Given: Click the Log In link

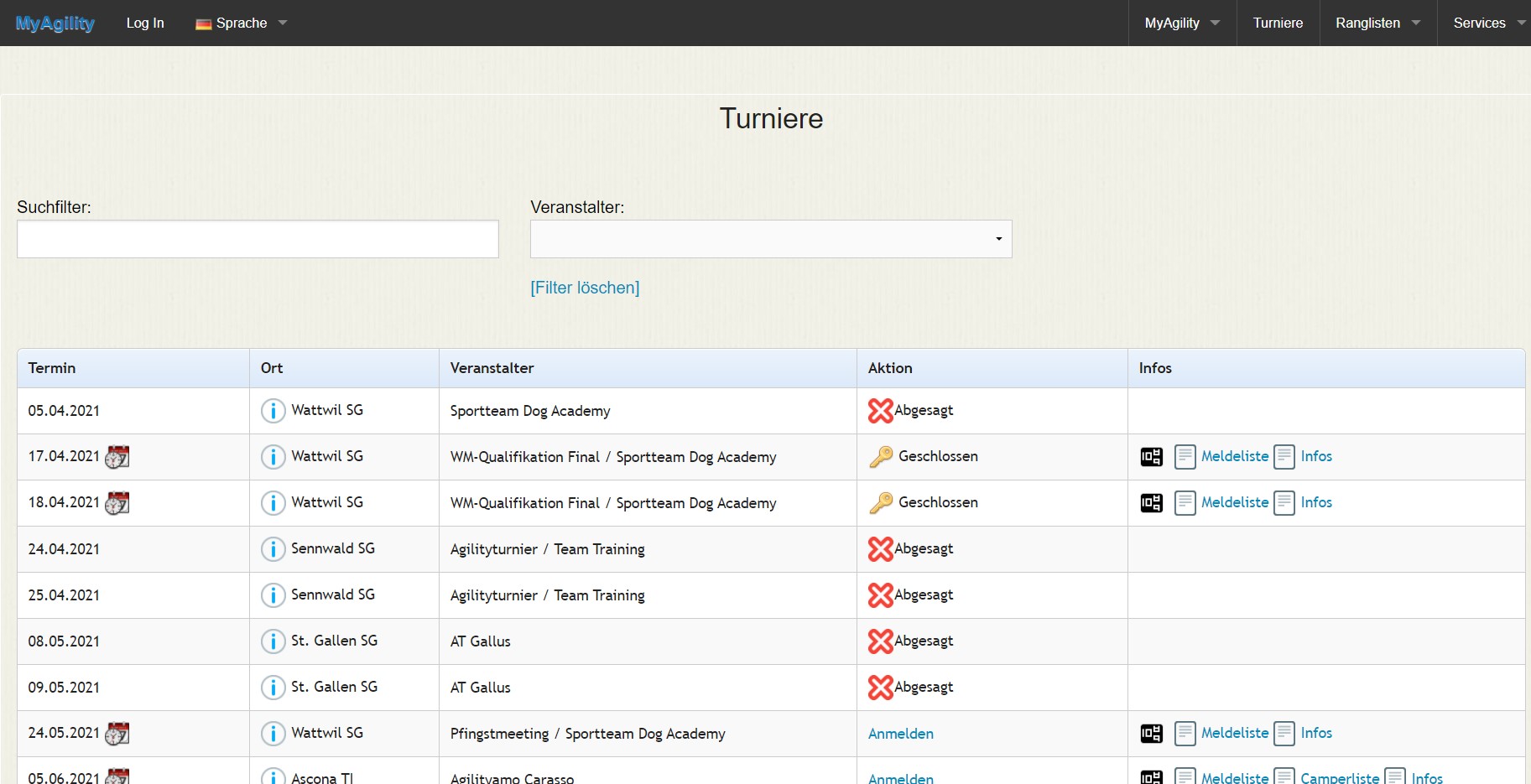Looking at the screenshot, I should pos(145,23).
